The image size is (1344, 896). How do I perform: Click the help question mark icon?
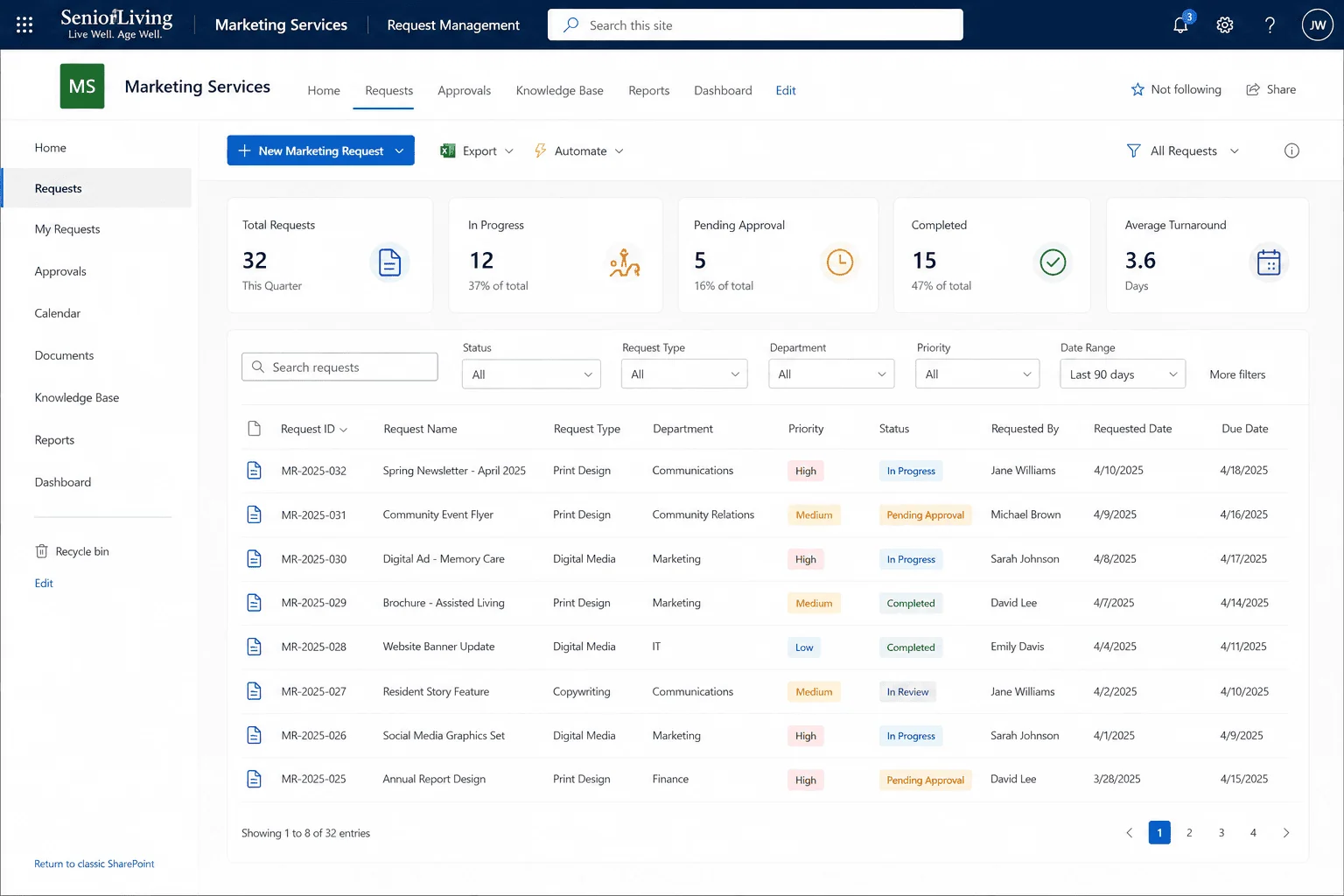[x=1270, y=24]
